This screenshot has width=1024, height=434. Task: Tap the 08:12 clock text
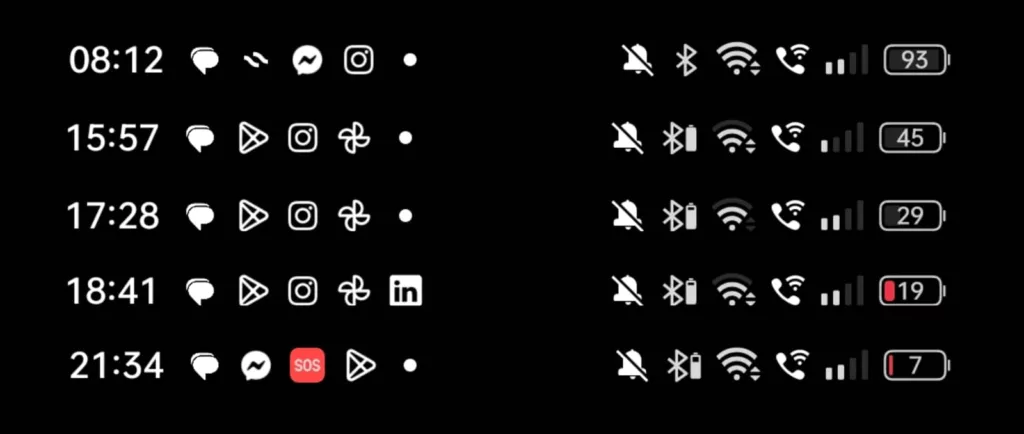(x=116, y=61)
